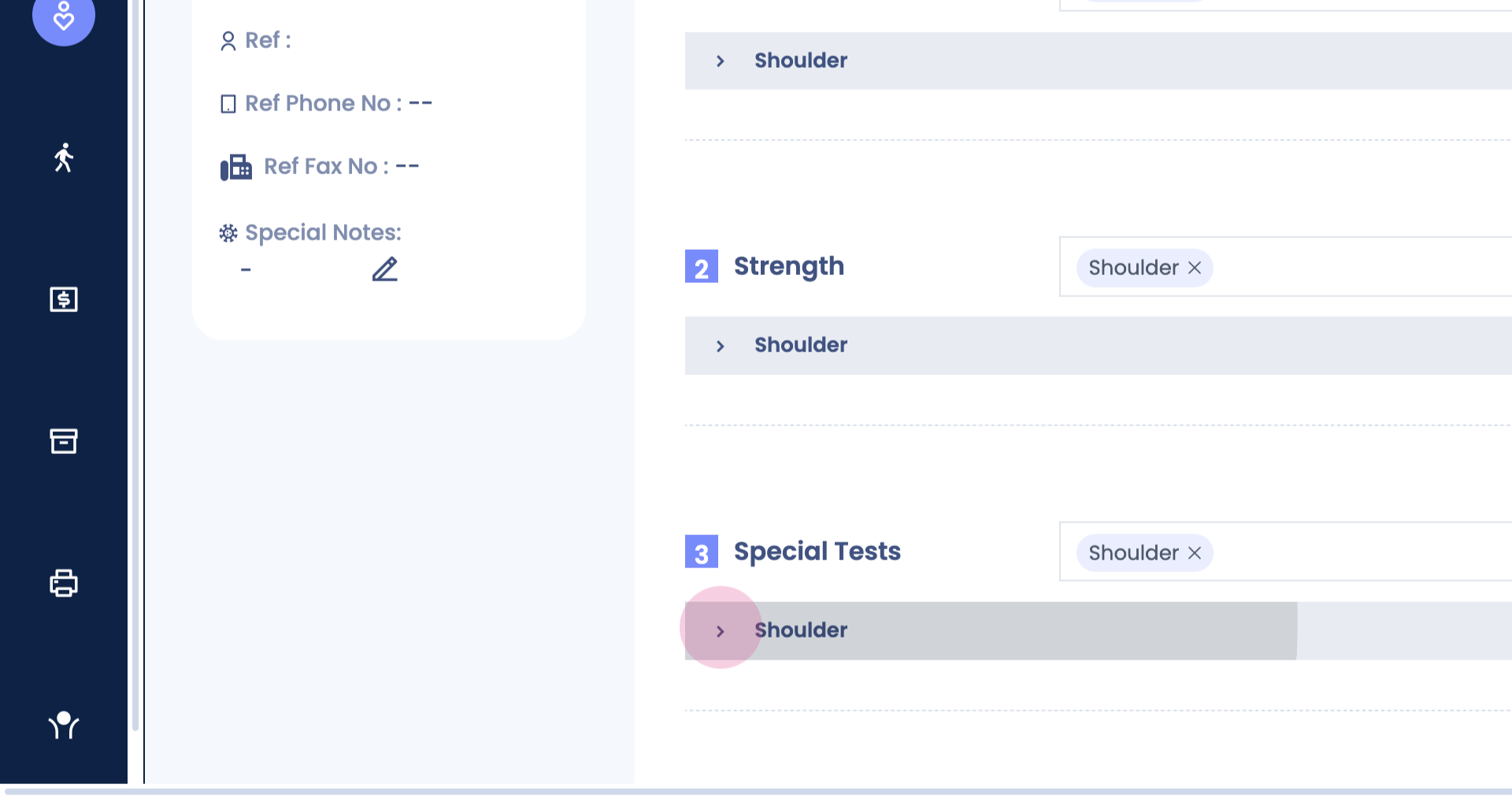Image resolution: width=1512 pixels, height=799 pixels.
Task: Open the walking person sidebar icon
Action: coord(64,158)
